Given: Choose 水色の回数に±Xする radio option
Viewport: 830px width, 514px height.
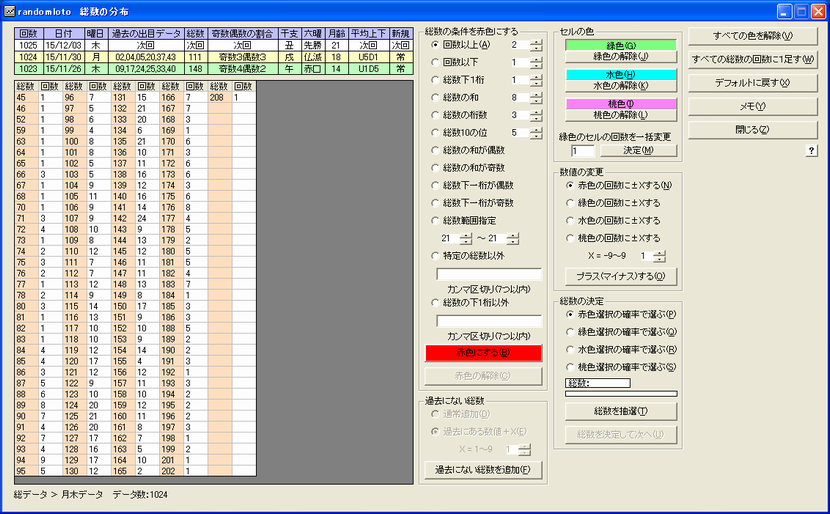Looking at the screenshot, I should point(570,221).
